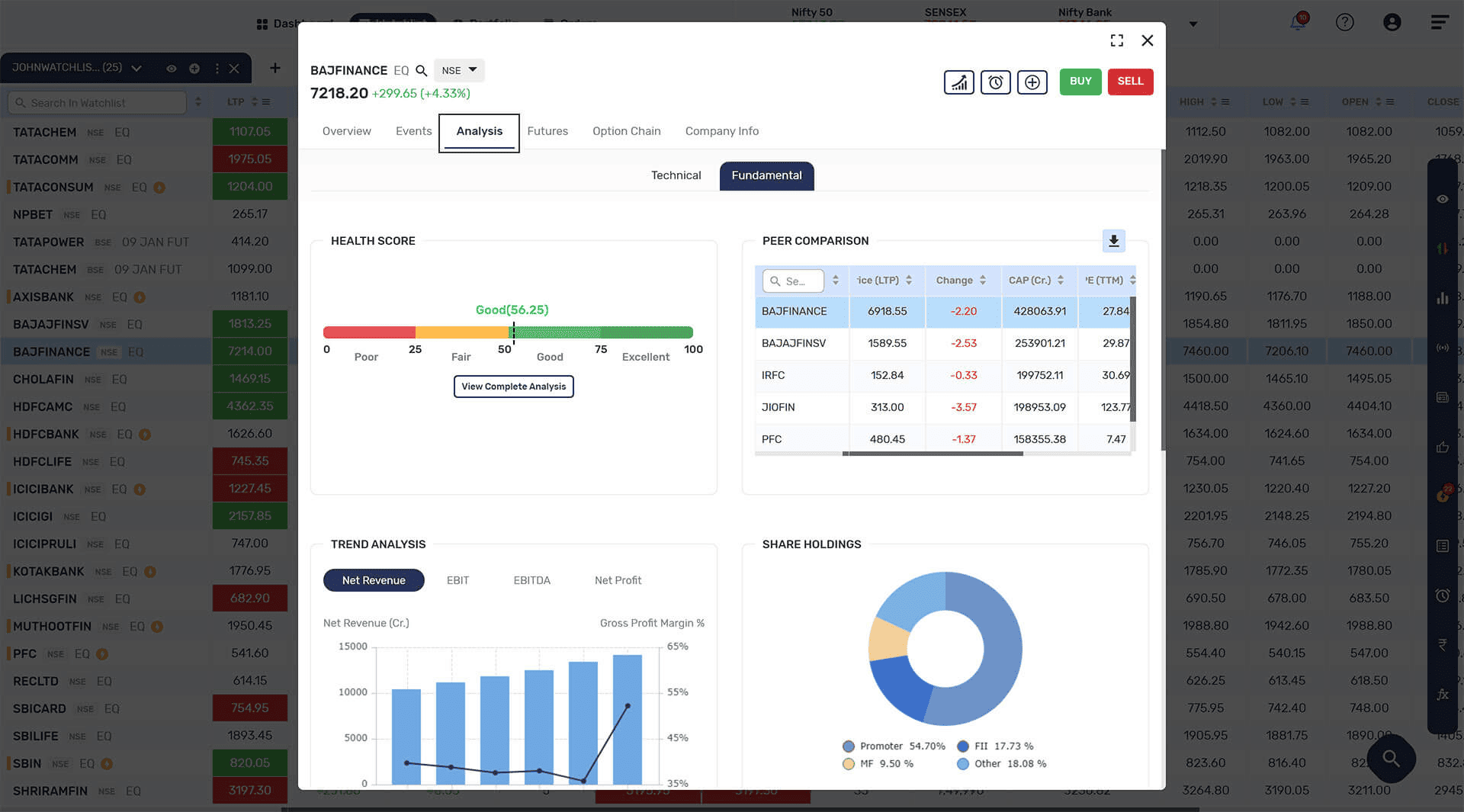Viewport: 1464px width, 812px height.
Task: Switch to the Fundamental analysis view
Action: tap(766, 175)
